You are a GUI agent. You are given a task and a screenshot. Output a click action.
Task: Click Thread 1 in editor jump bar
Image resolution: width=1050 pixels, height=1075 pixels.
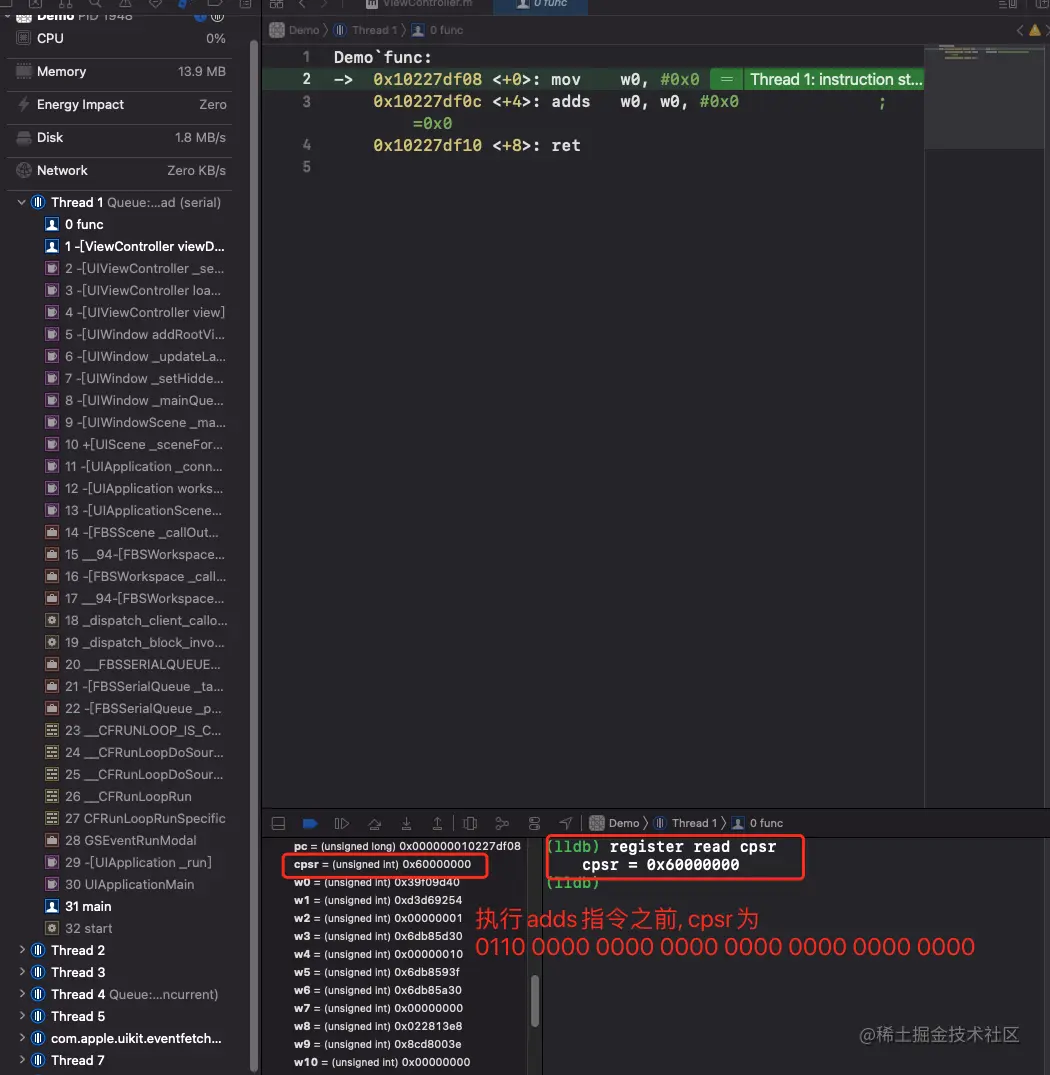pos(366,30)
